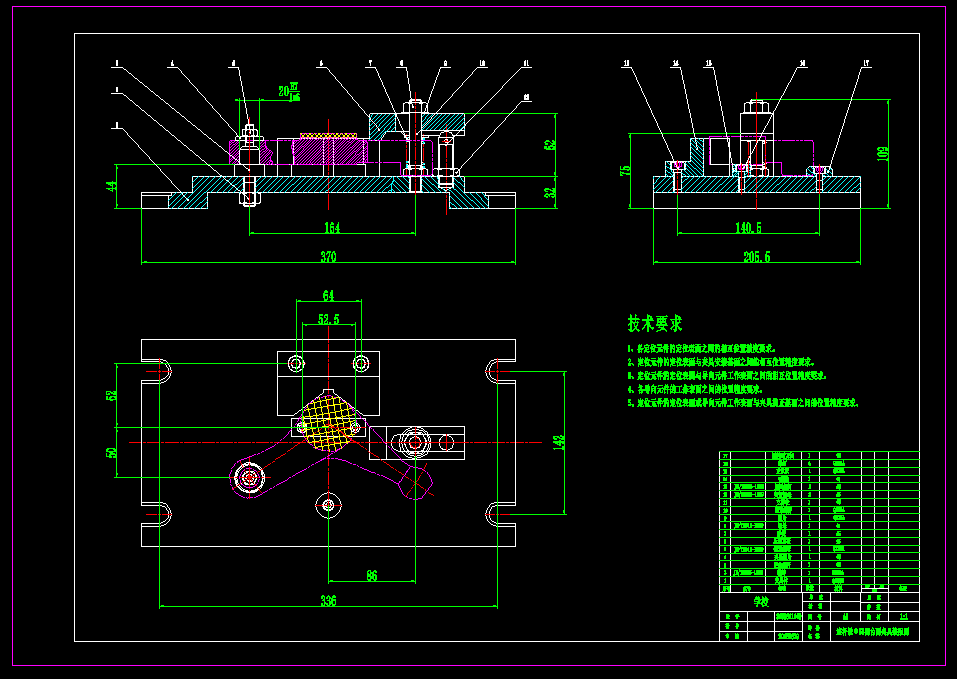Image resolution: width=957 pixels, height=679 pixels.
Task: Select the 75 dimension in side view
Action: tap(625, 170)
